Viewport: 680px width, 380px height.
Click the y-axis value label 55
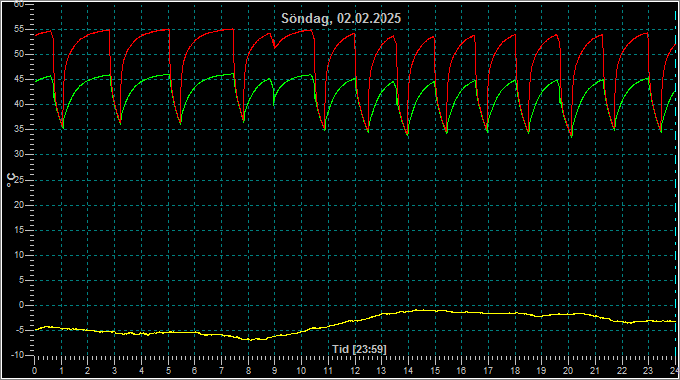(x=19, y=29)
